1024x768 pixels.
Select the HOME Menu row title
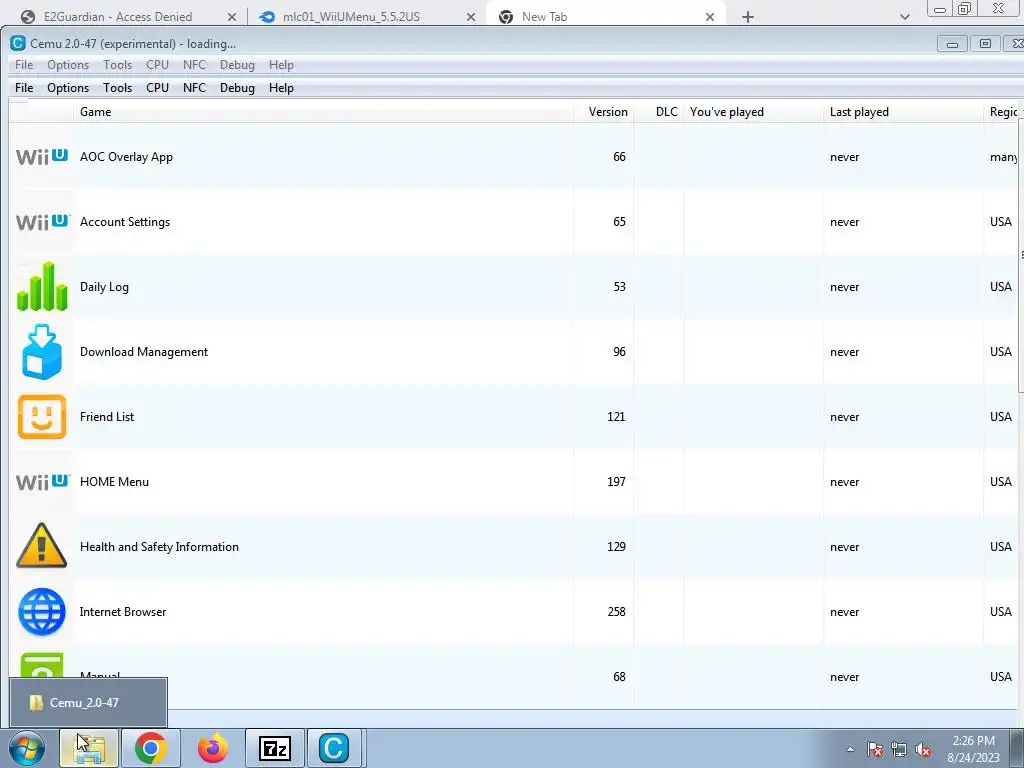(x=114, y=482)
